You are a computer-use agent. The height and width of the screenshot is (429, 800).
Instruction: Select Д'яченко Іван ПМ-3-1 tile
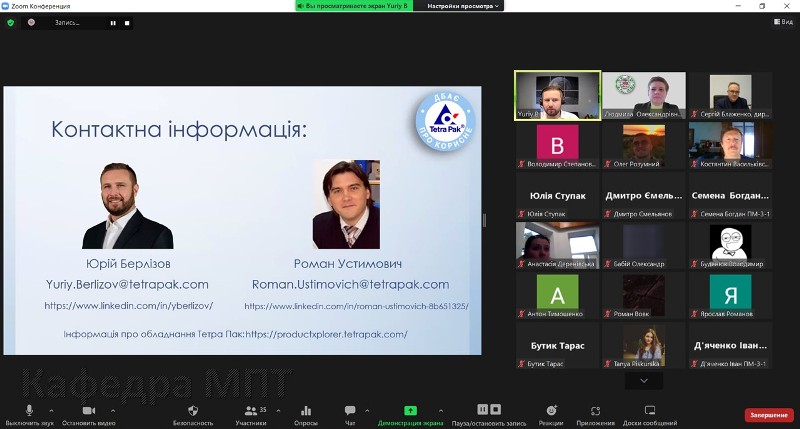(x=730, y=345)
